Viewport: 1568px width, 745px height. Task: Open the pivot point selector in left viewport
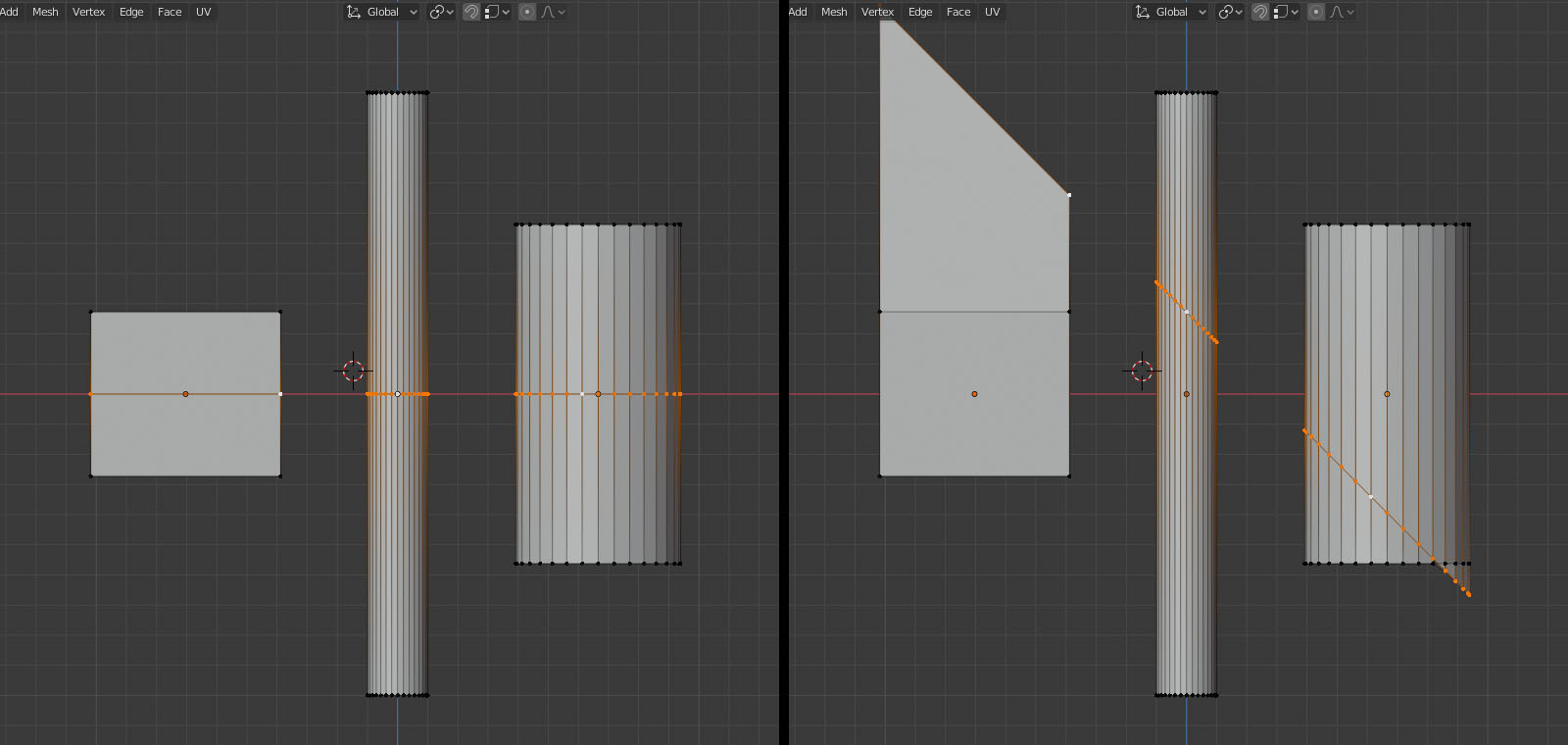(x=441, y=12)
